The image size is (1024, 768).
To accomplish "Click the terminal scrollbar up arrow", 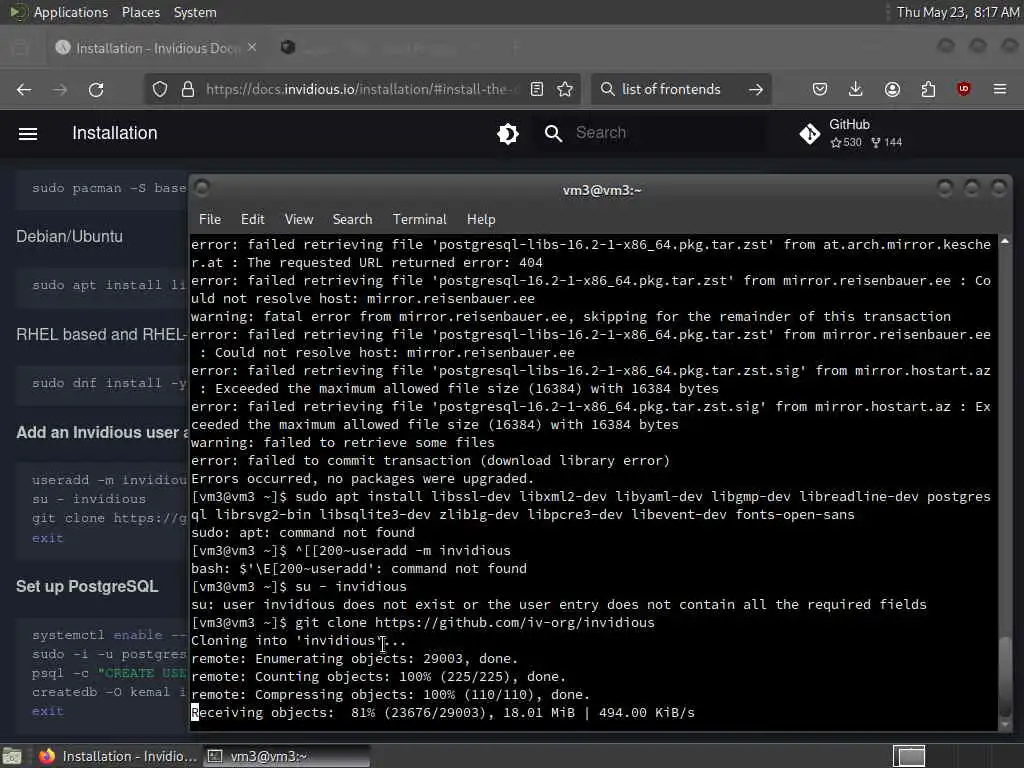I will pos(1005,242).
